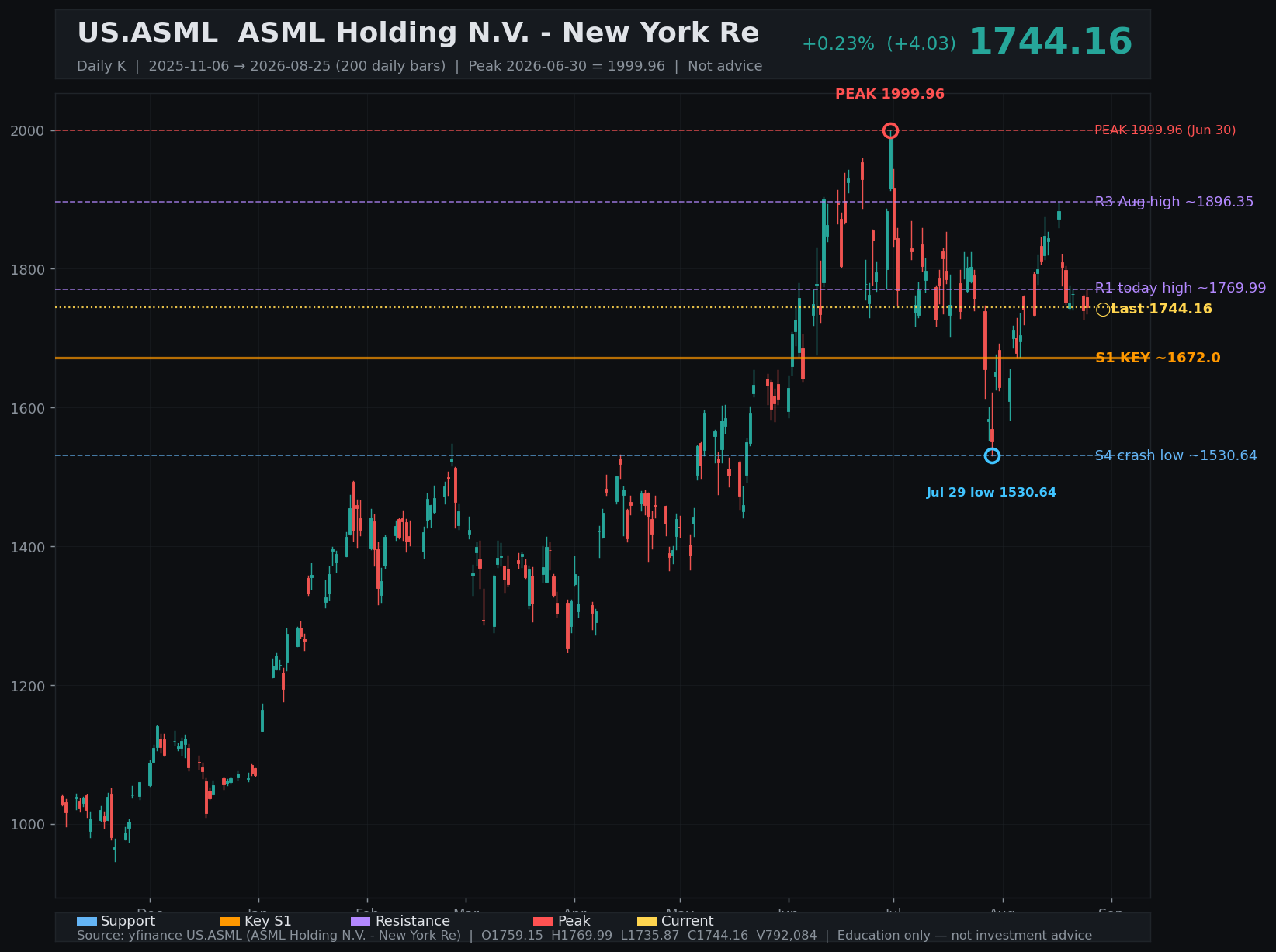Click the blue Support legend swatch
The image size is (1276, 952).
point(87,921)
